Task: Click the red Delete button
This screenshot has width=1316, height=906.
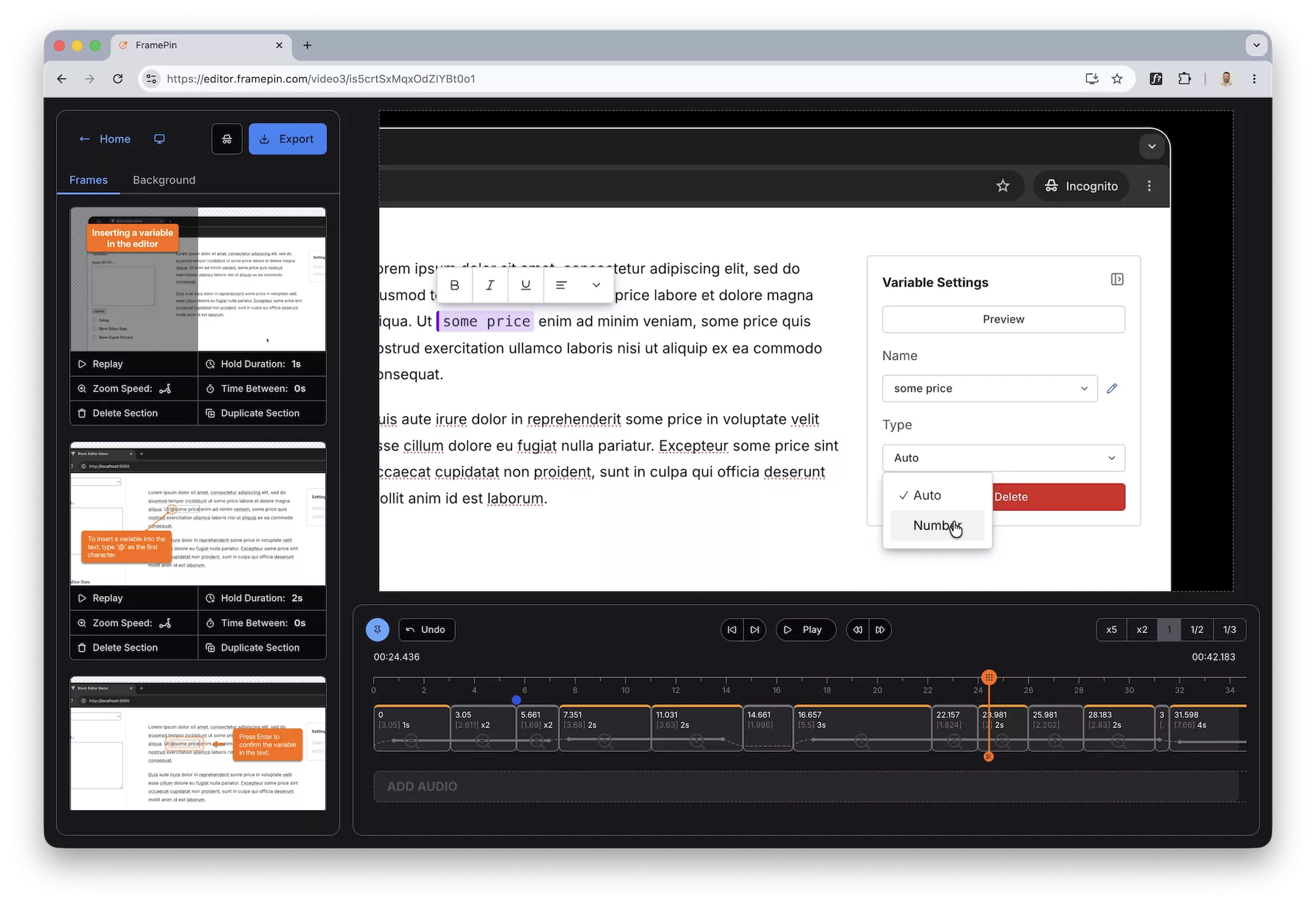Action: pos(1058,497)
